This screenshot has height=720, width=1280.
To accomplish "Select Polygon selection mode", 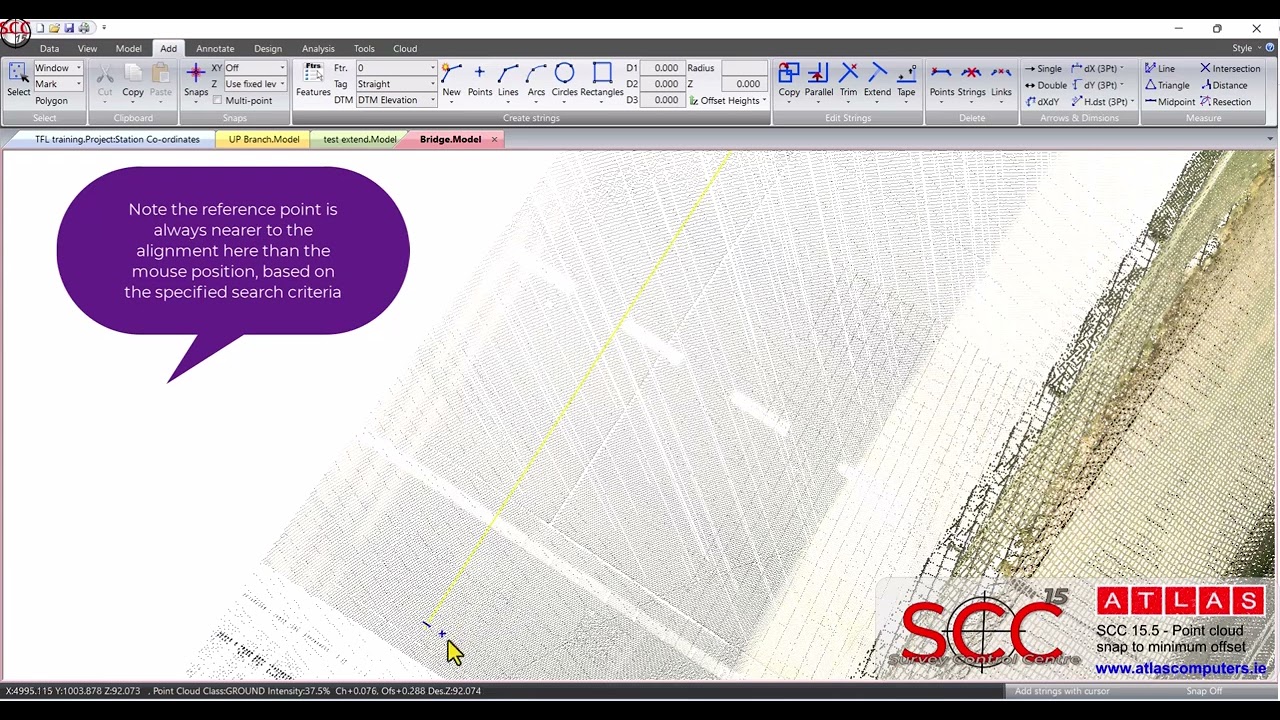I will [x=52, y=101].
